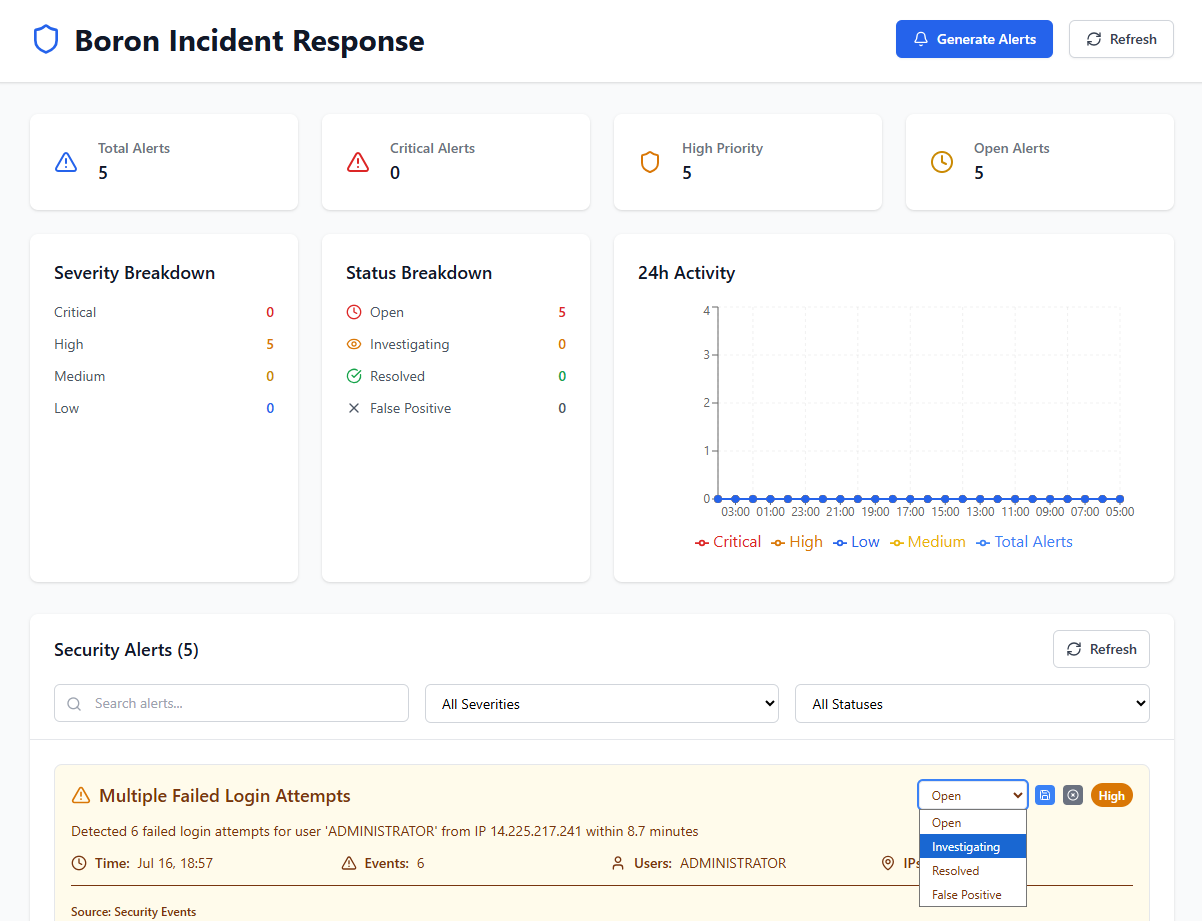Click the gray dismiss icon next to High badge
The image size is (1202, 921).
point(1073,795)
